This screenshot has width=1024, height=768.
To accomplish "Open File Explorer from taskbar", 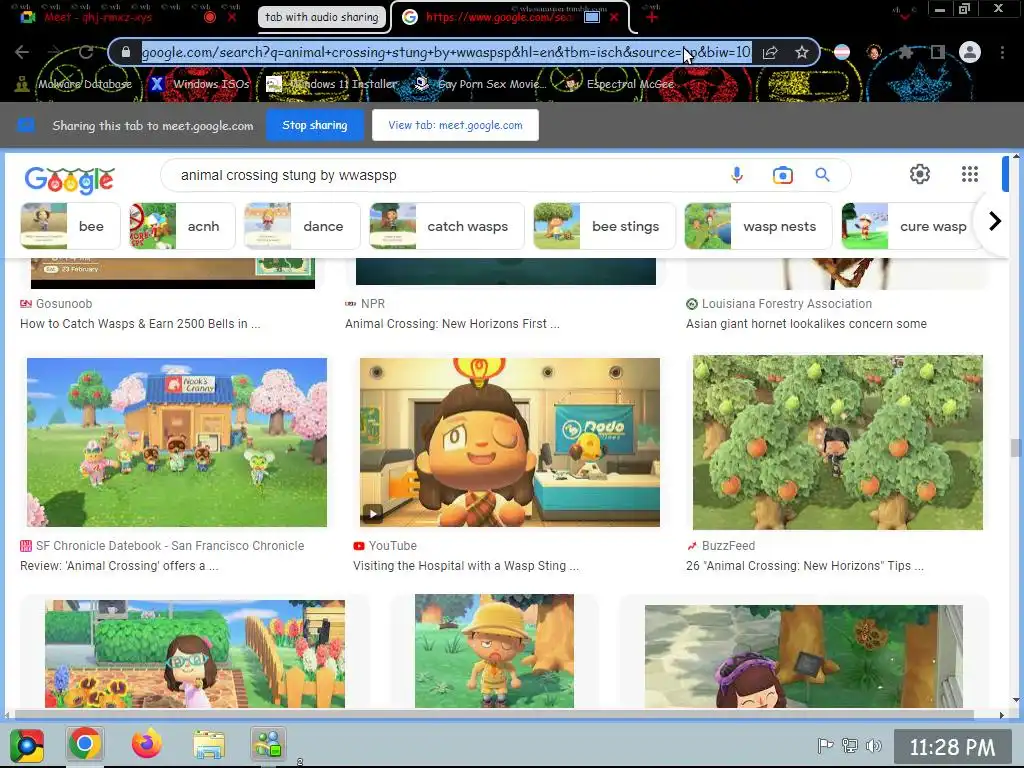I will (x=209, y=745).
